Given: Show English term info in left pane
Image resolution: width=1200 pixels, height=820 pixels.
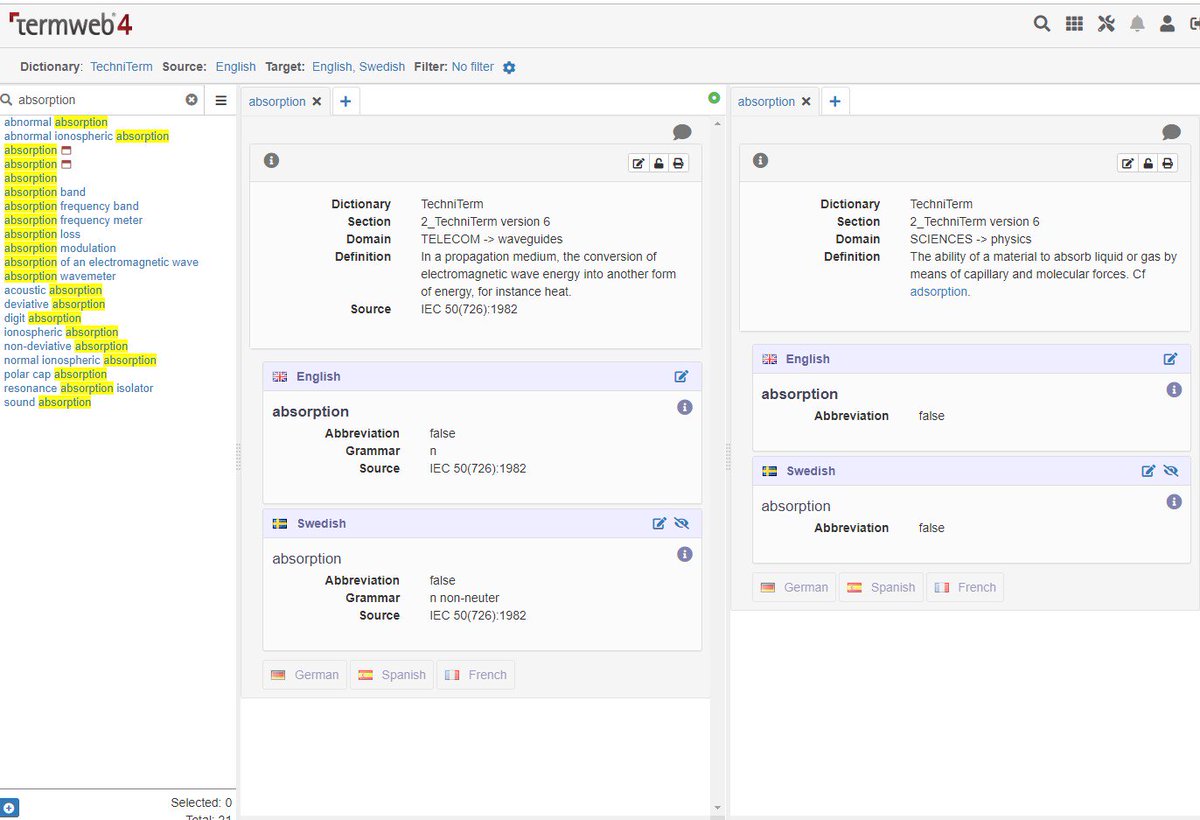Looking at the screenshot, I should (684, 407).
